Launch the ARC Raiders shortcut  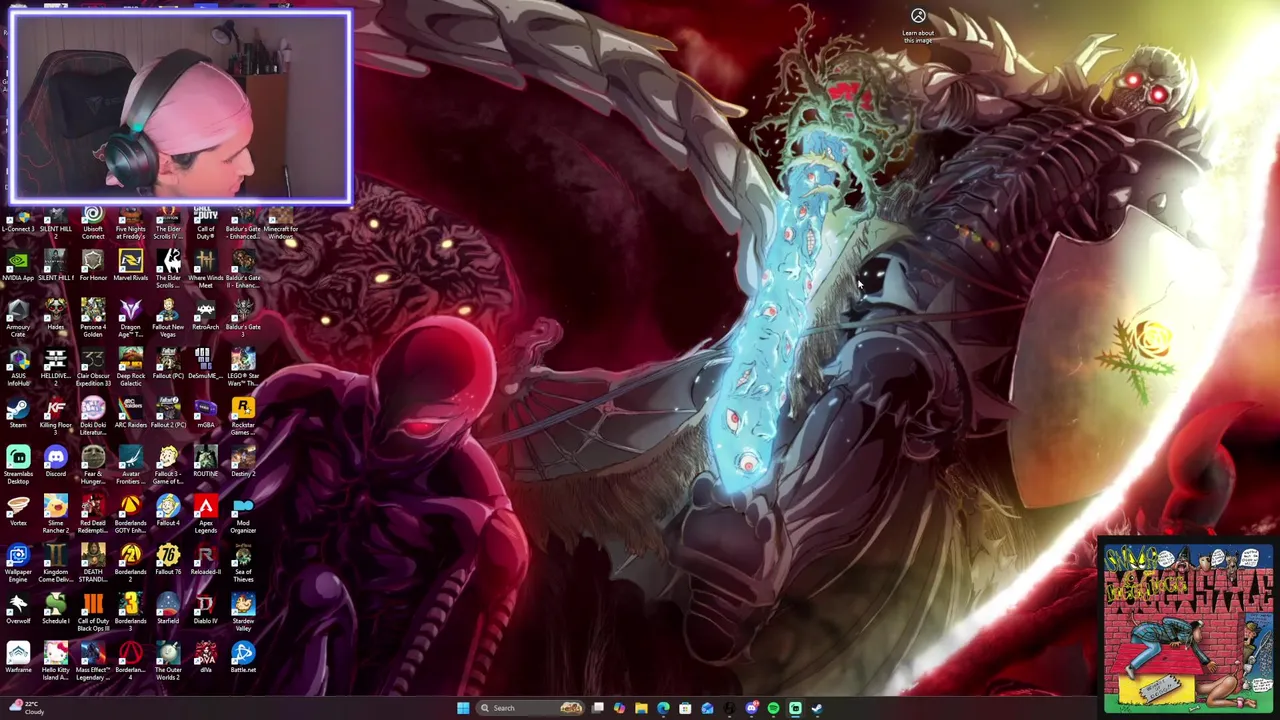coord(130,413)
